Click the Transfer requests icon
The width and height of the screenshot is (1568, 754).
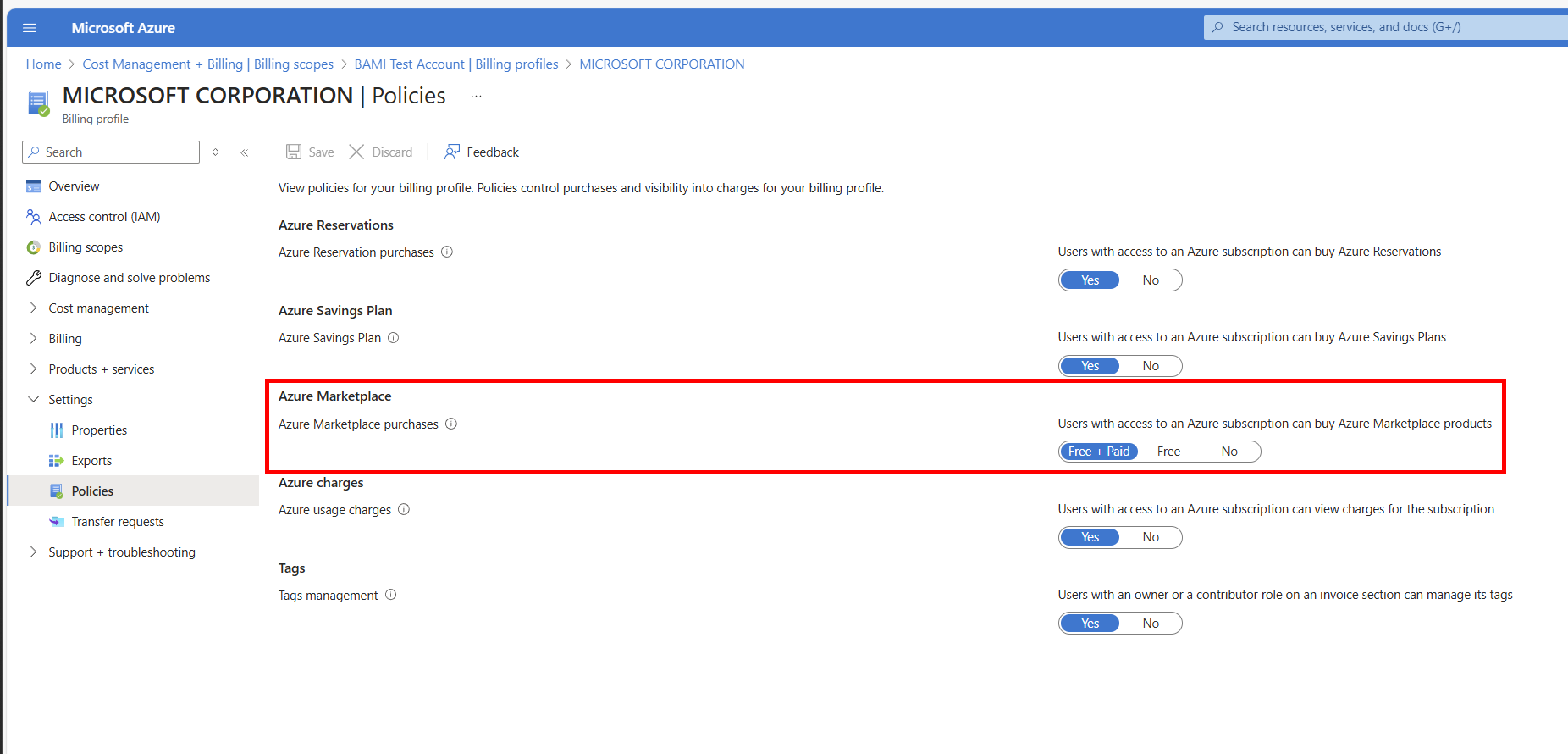click(x=57, y=522)
